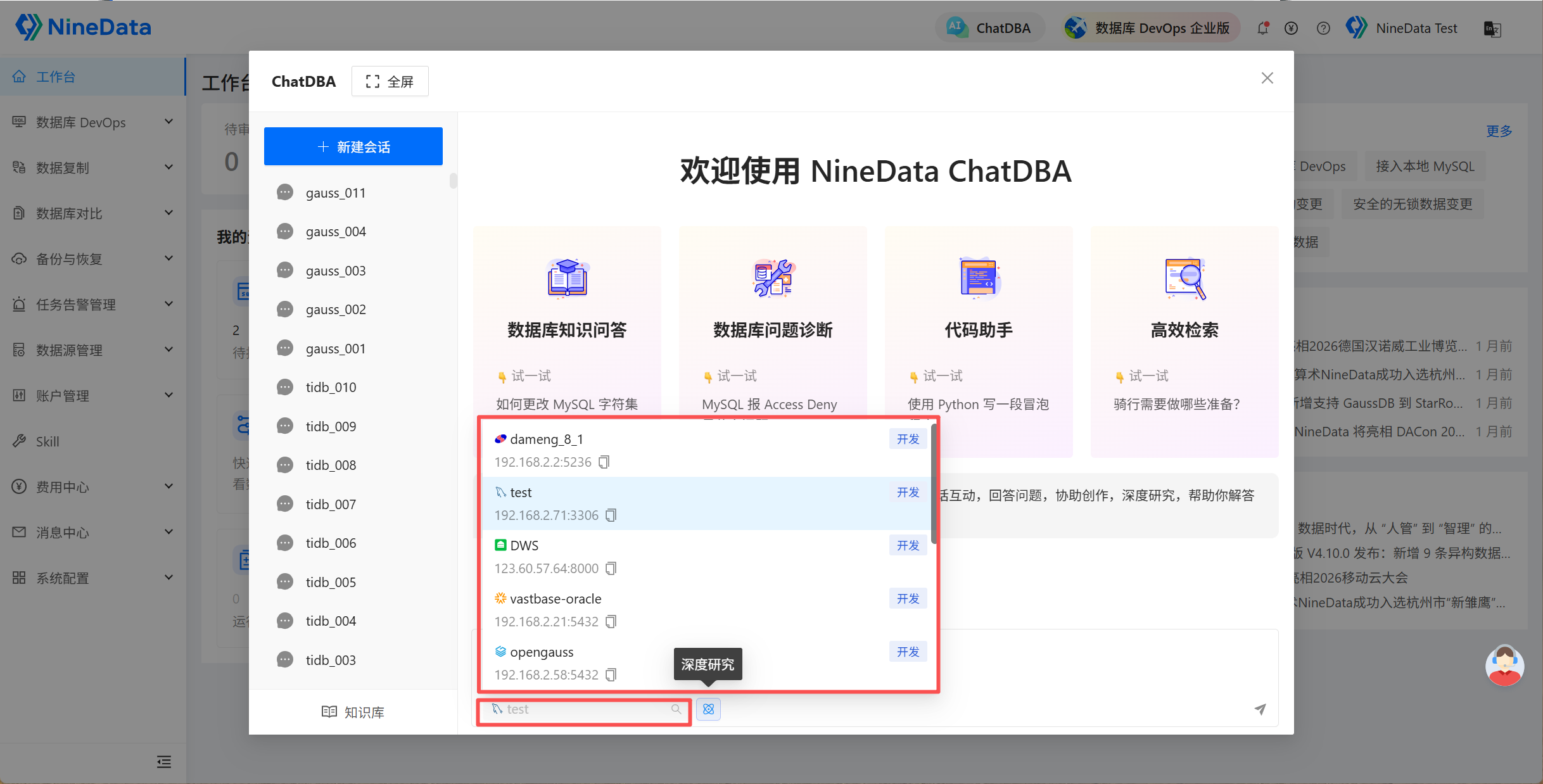Open the tidb_003 conversation
The width and height of the screenshot is (1543, 784).
point(353,660)
